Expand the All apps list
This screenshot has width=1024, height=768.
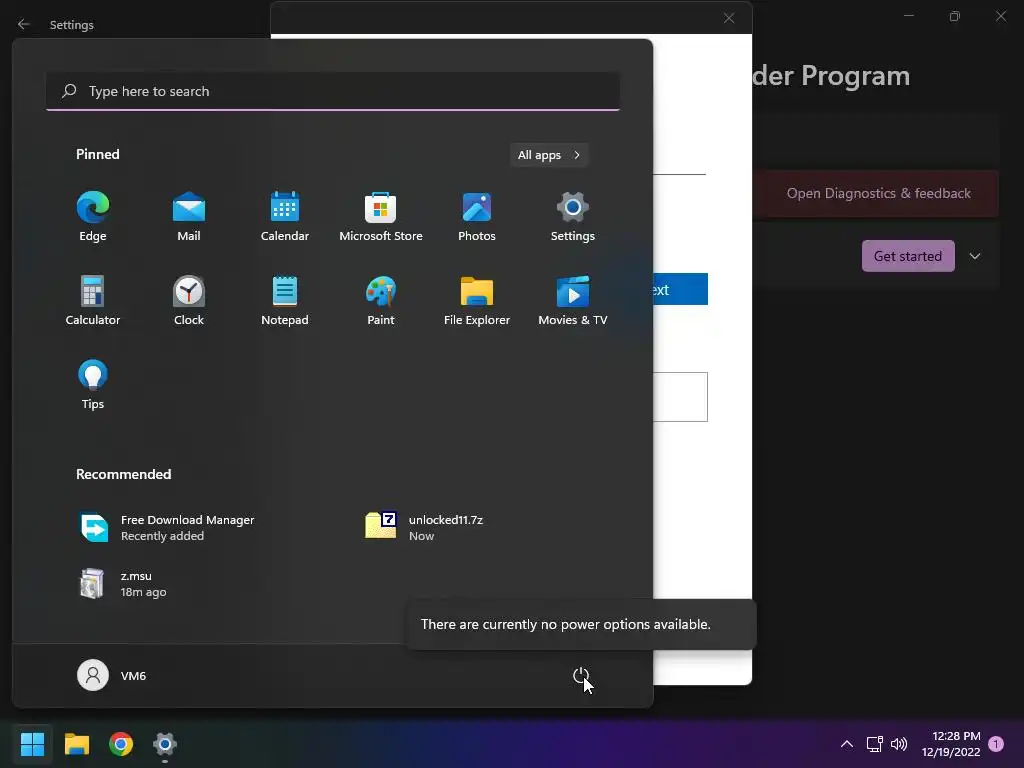coord(549,155)
